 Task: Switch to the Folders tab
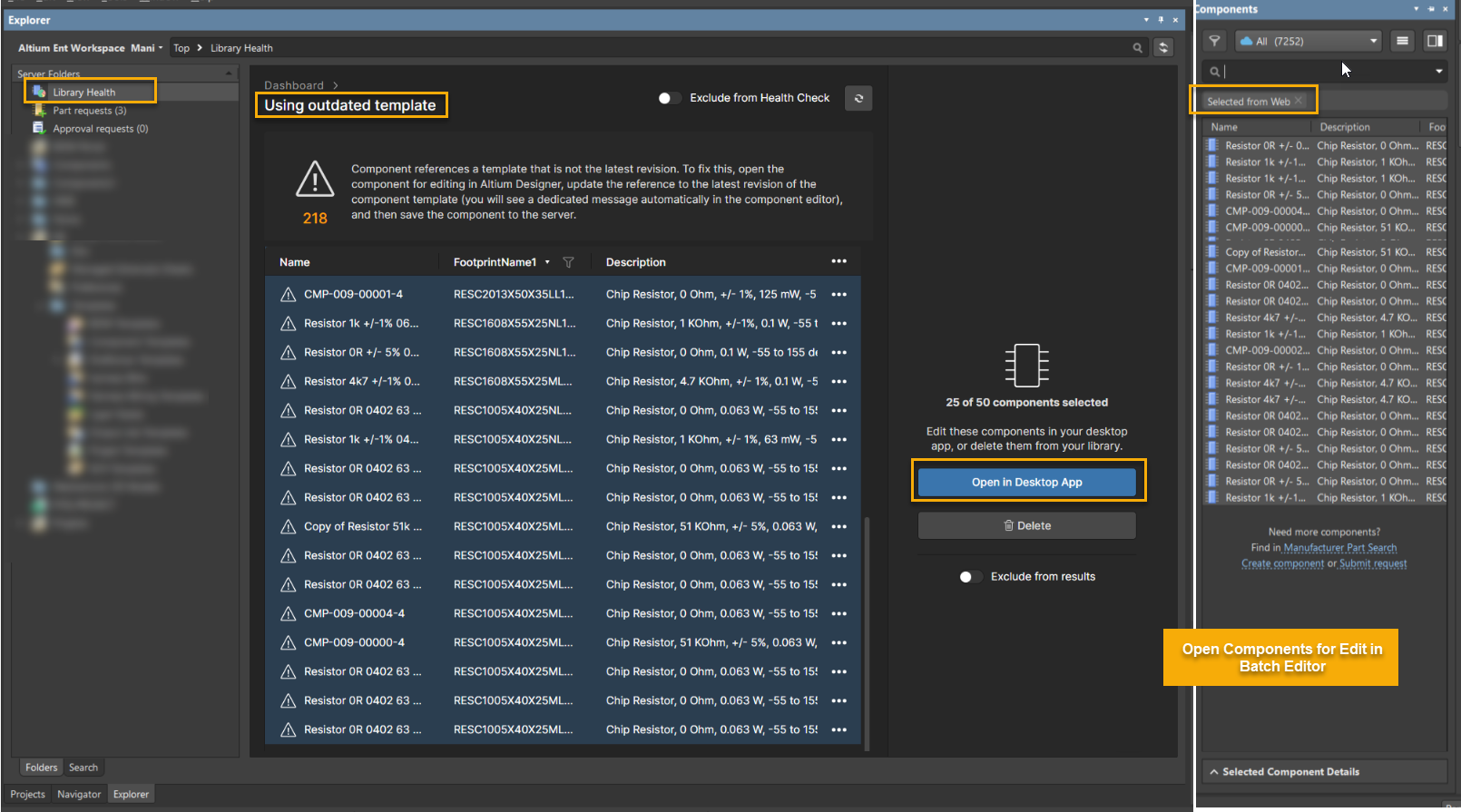41,768
